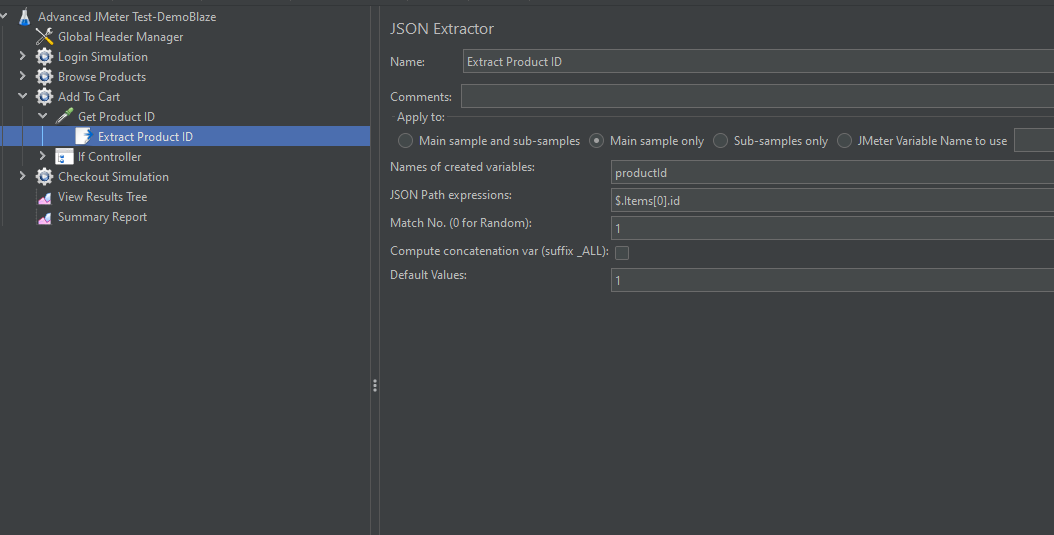Click the JSON Path expressions field

832,200
